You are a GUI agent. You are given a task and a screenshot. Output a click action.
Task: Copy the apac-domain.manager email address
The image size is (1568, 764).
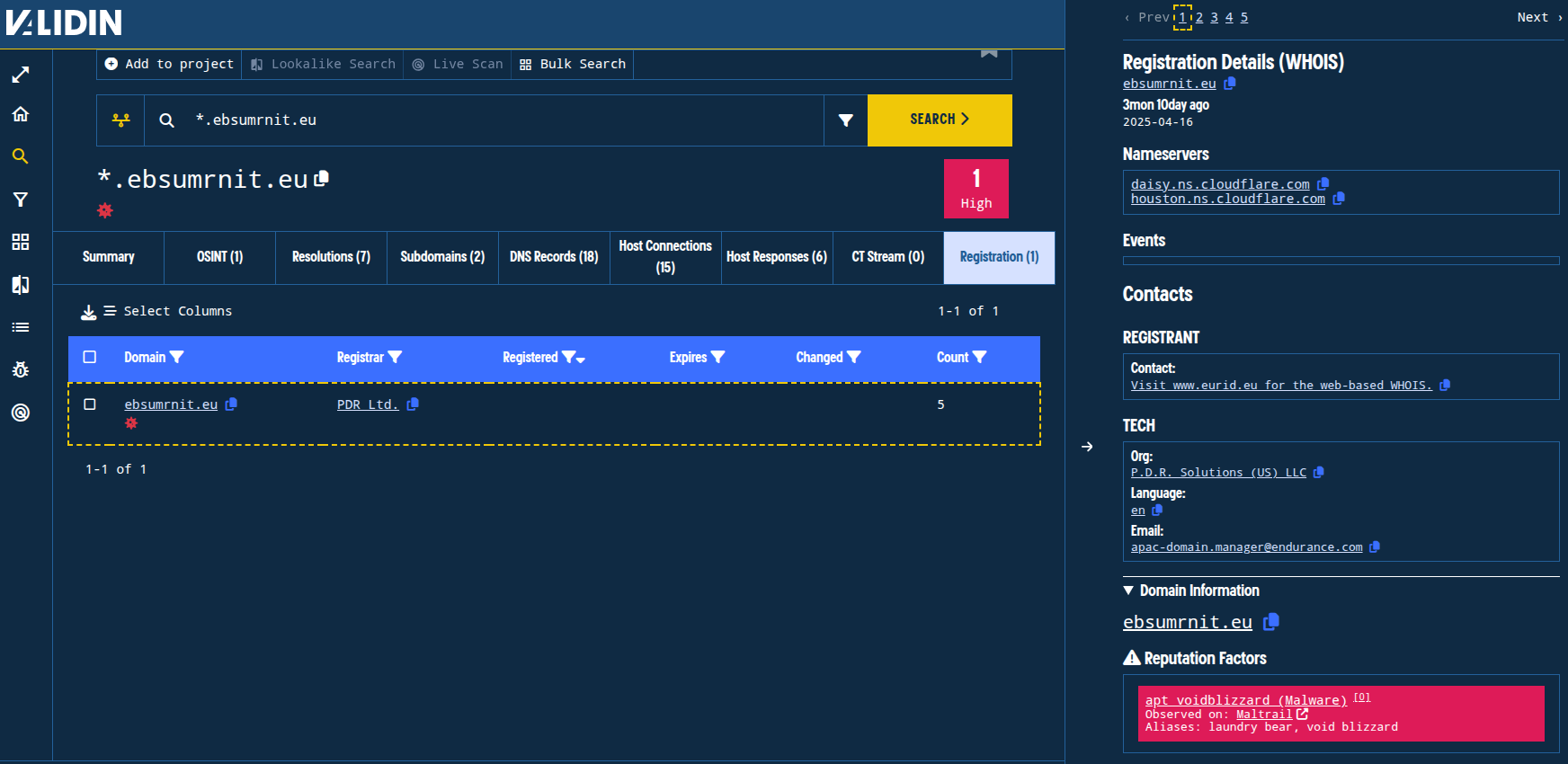1375,546
